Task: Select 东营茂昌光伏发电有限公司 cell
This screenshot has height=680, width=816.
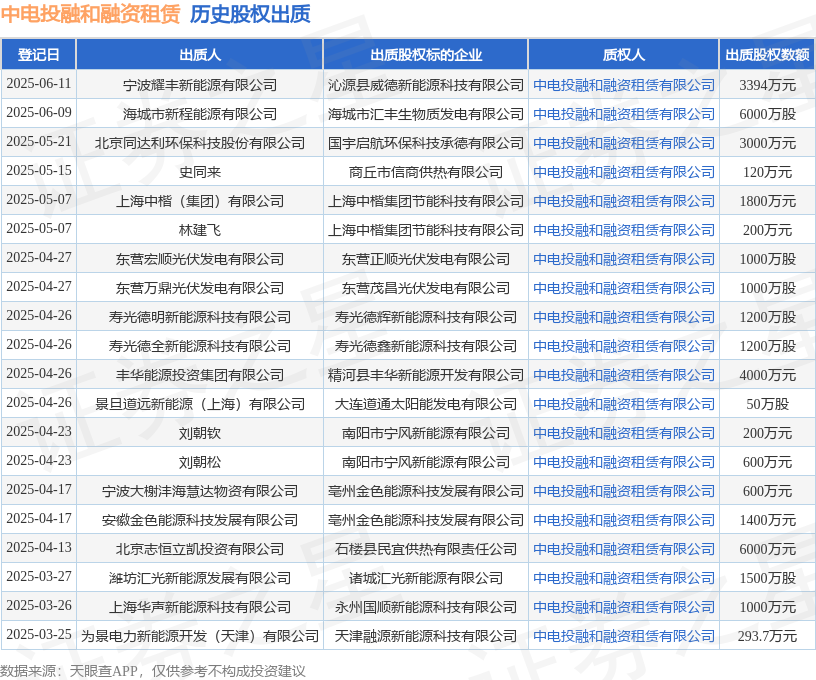Action: click(426, 288)
